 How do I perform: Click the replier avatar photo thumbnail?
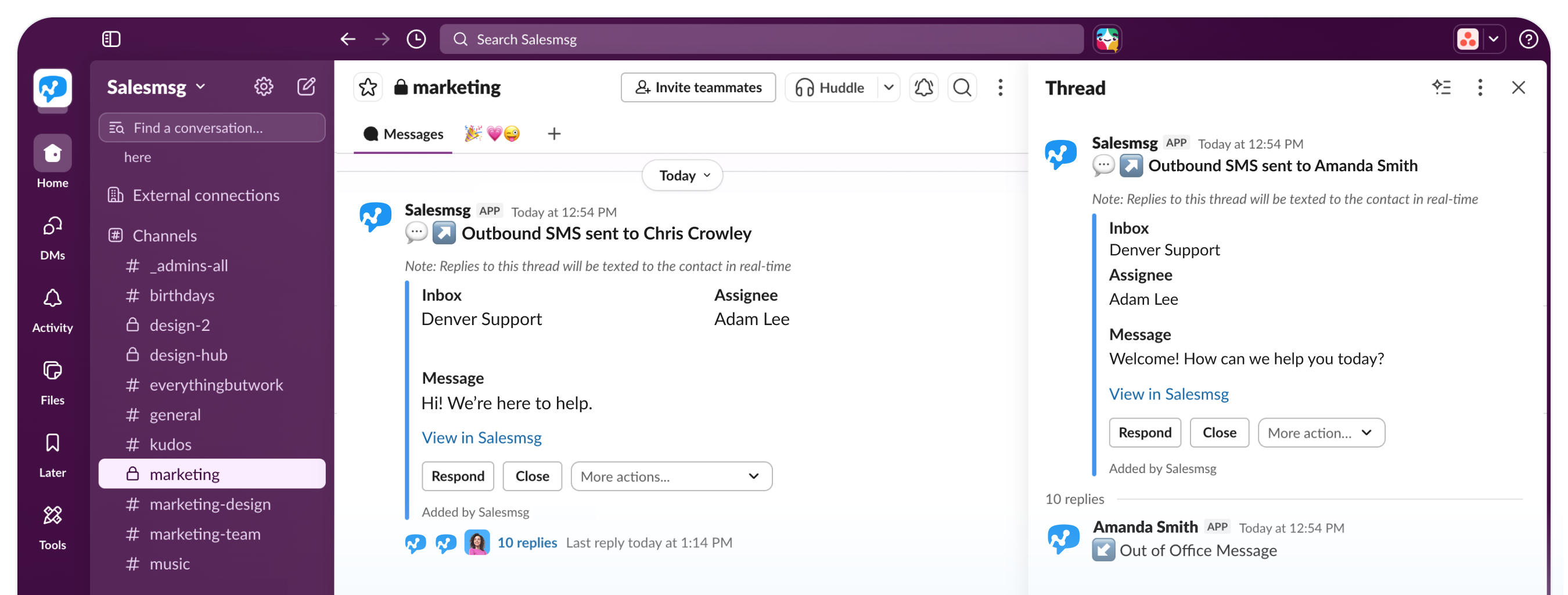tap(477, 543)
